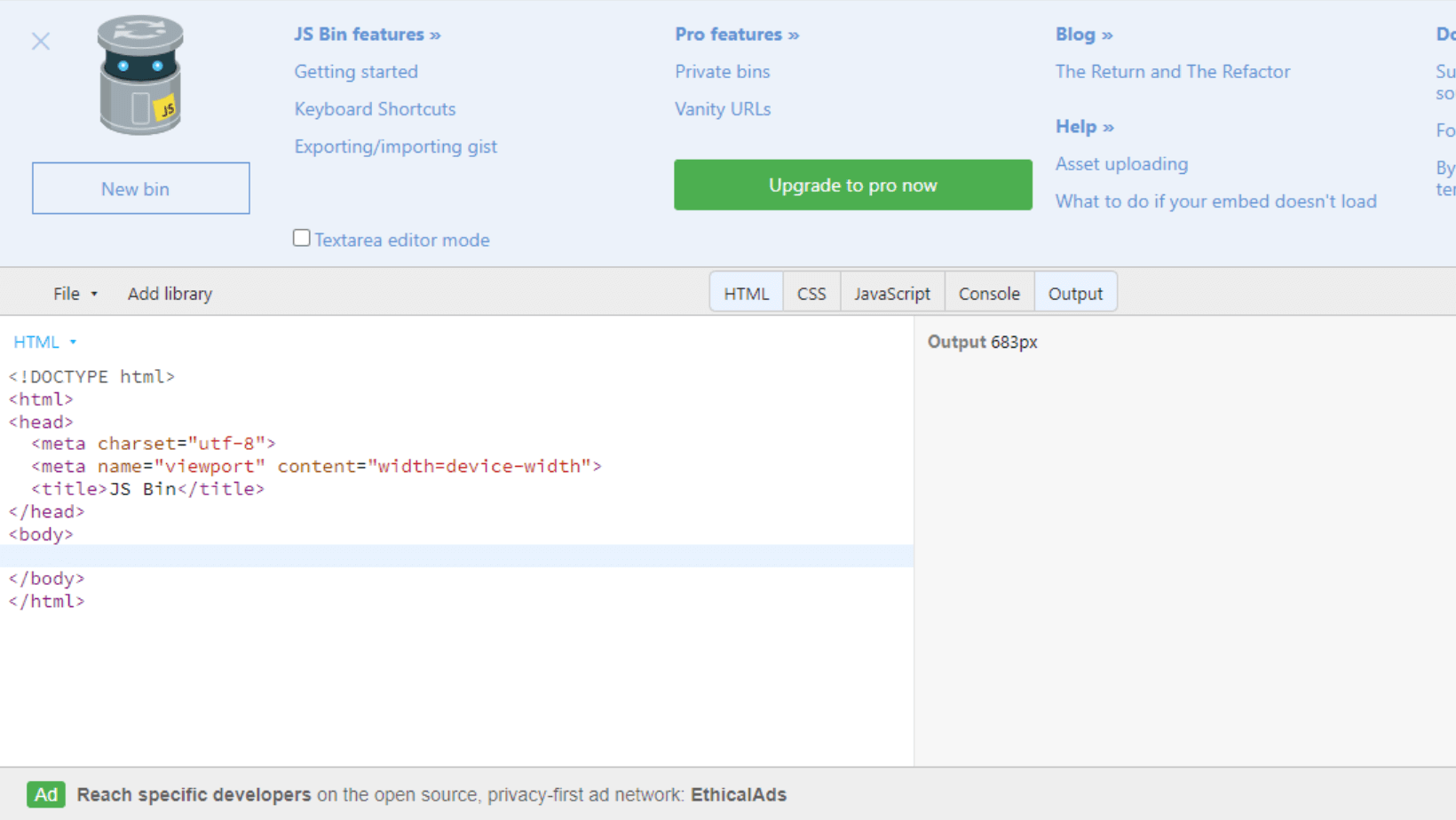The width and height of the screenshot is (1456, 820).
Task: Click the green Ad label in the banner
Action: click(46, 794)
